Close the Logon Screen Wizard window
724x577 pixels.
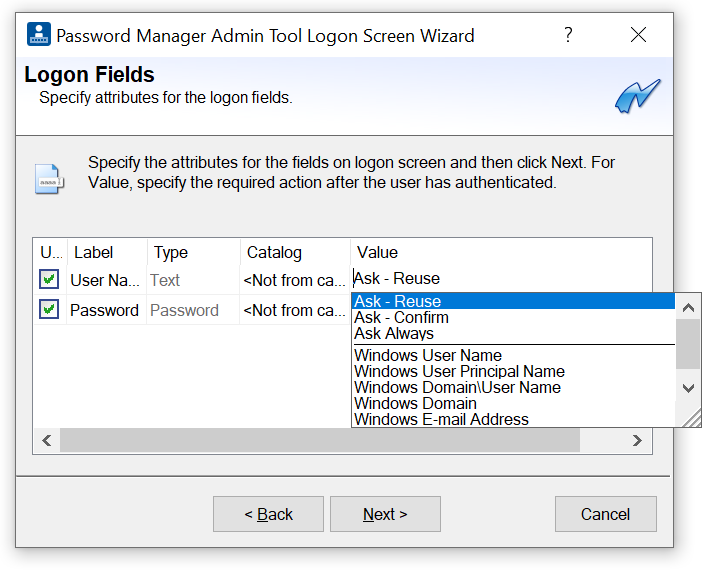coord(638,36)
